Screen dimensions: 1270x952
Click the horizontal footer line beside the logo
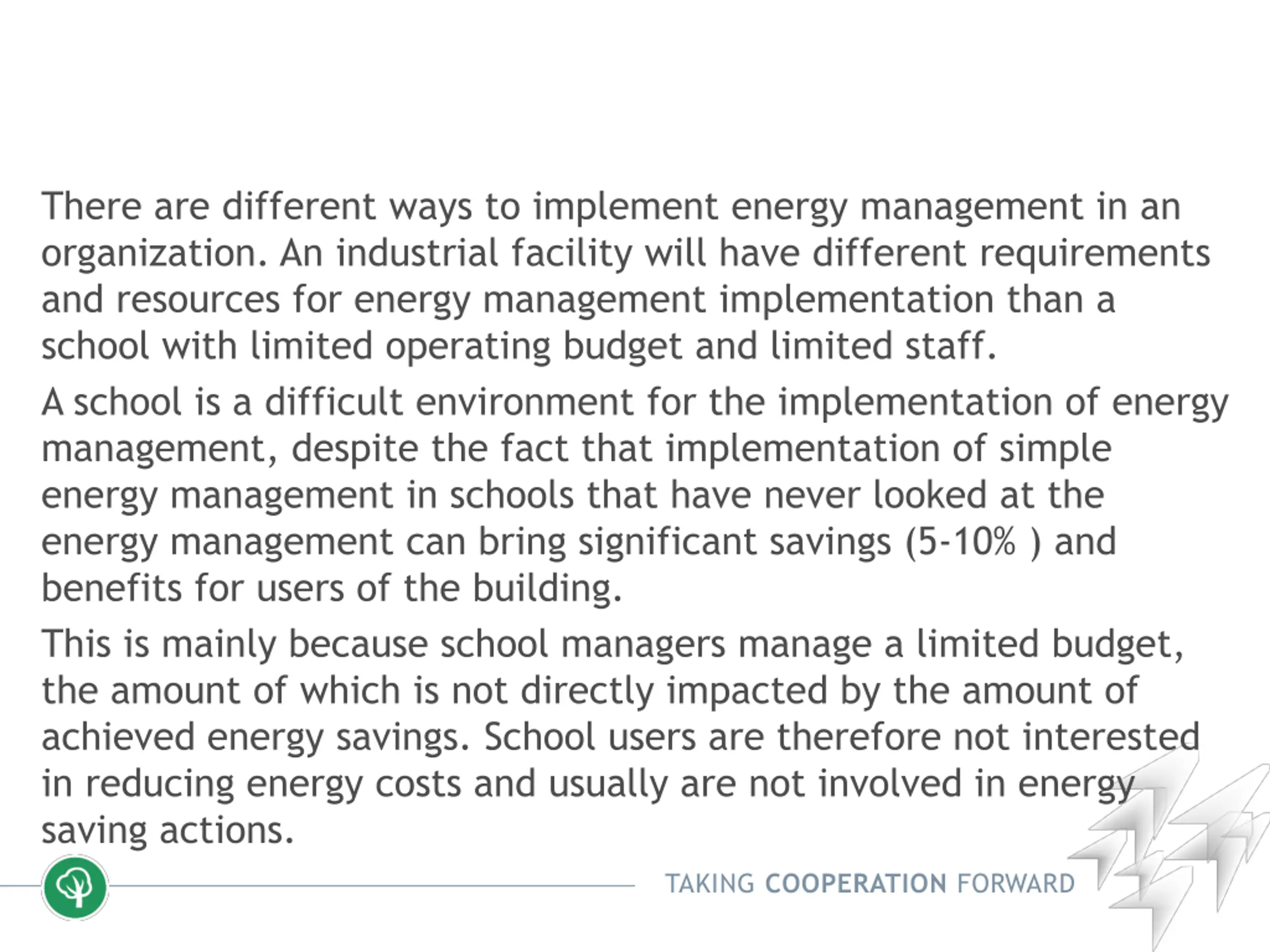[x=372, y=886]
